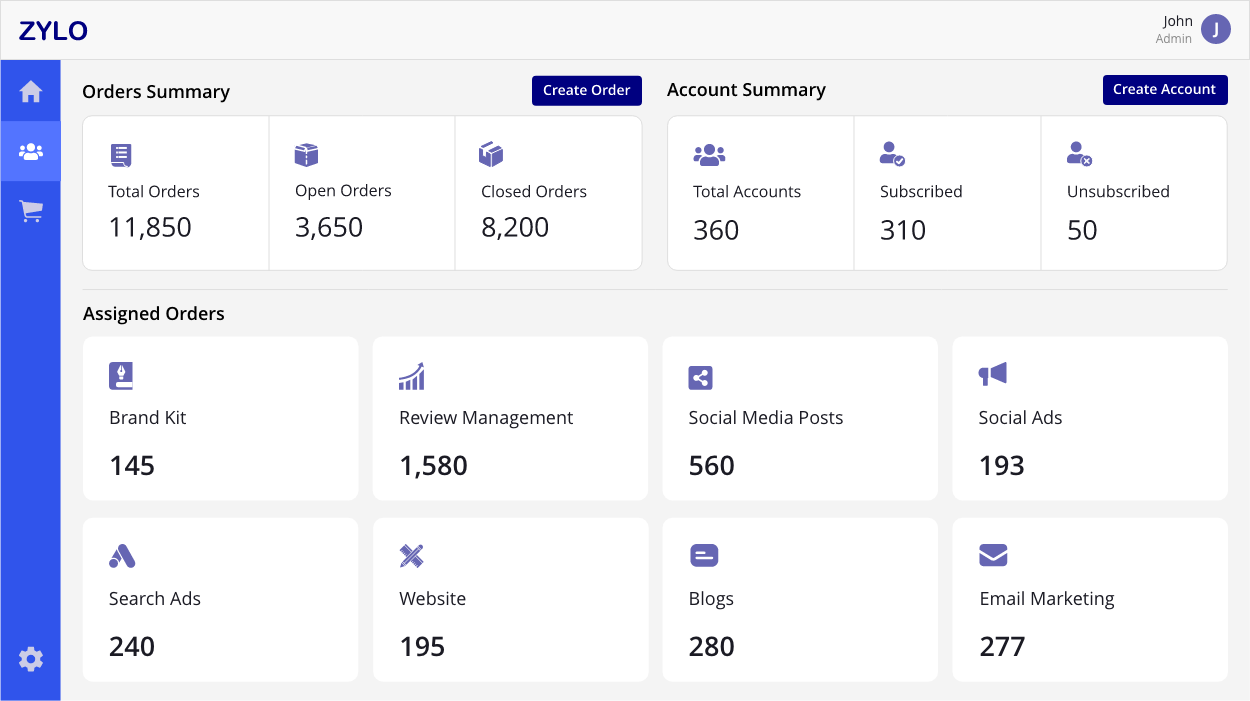This screenshot has height=701, width=1250.
Task: Click the Blogs icon
Action: tap(704, 556)
